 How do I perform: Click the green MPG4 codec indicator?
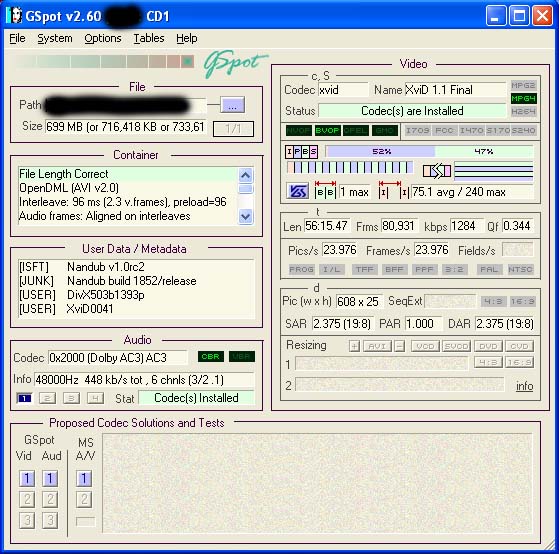523,98
